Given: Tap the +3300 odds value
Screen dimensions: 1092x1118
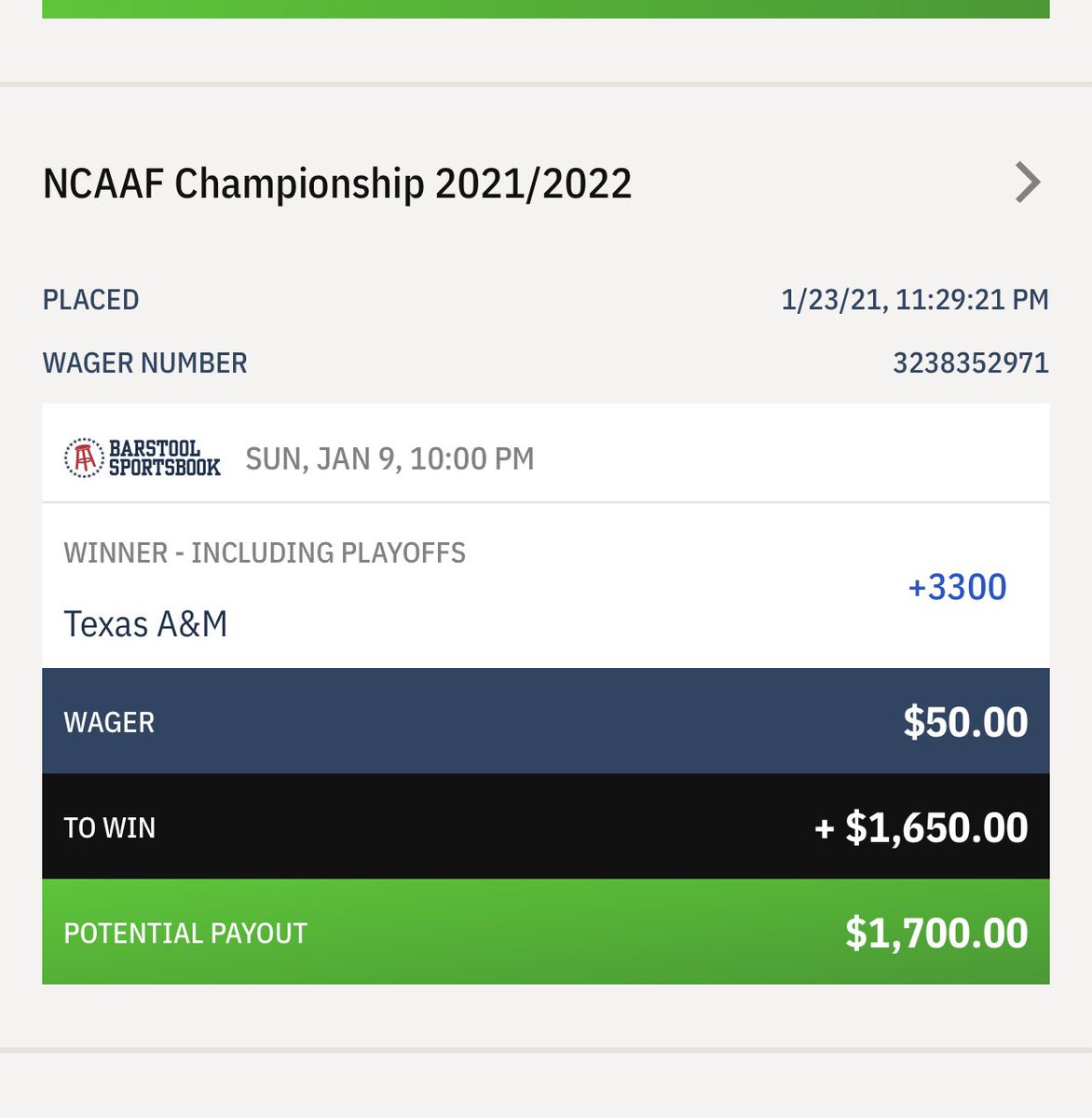Looking at the screenshot, I should 957,587.
